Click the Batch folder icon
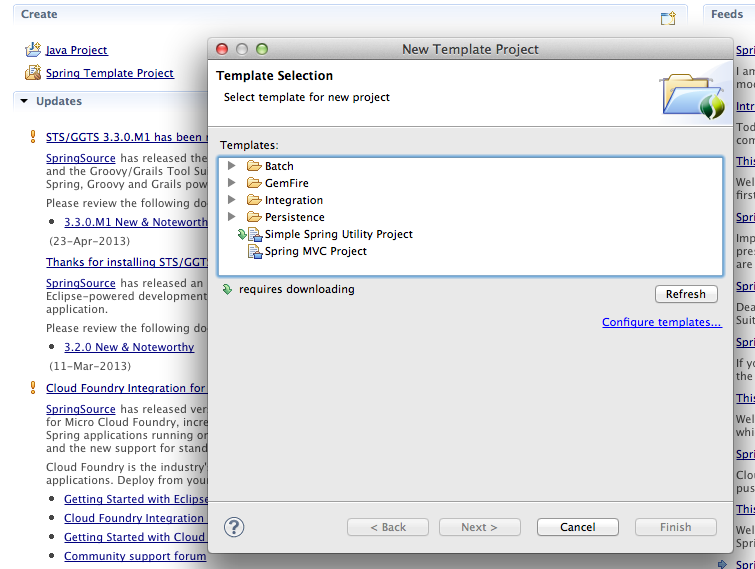 [x=254, y=166]
